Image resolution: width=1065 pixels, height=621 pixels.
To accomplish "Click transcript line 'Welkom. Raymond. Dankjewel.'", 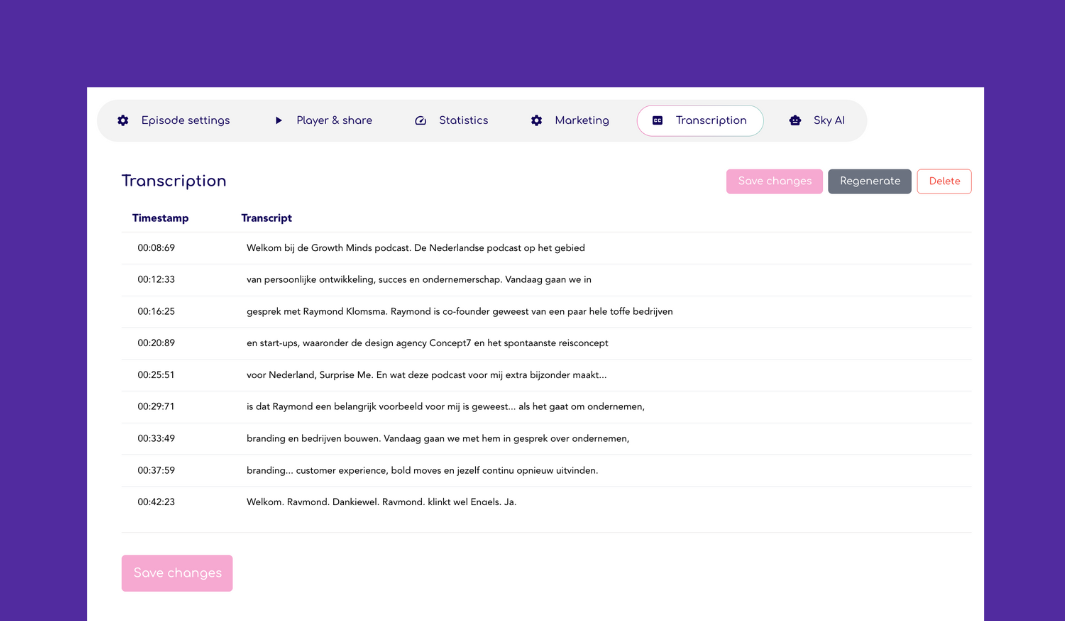I will pyautogui.click(x=381, y=502).
